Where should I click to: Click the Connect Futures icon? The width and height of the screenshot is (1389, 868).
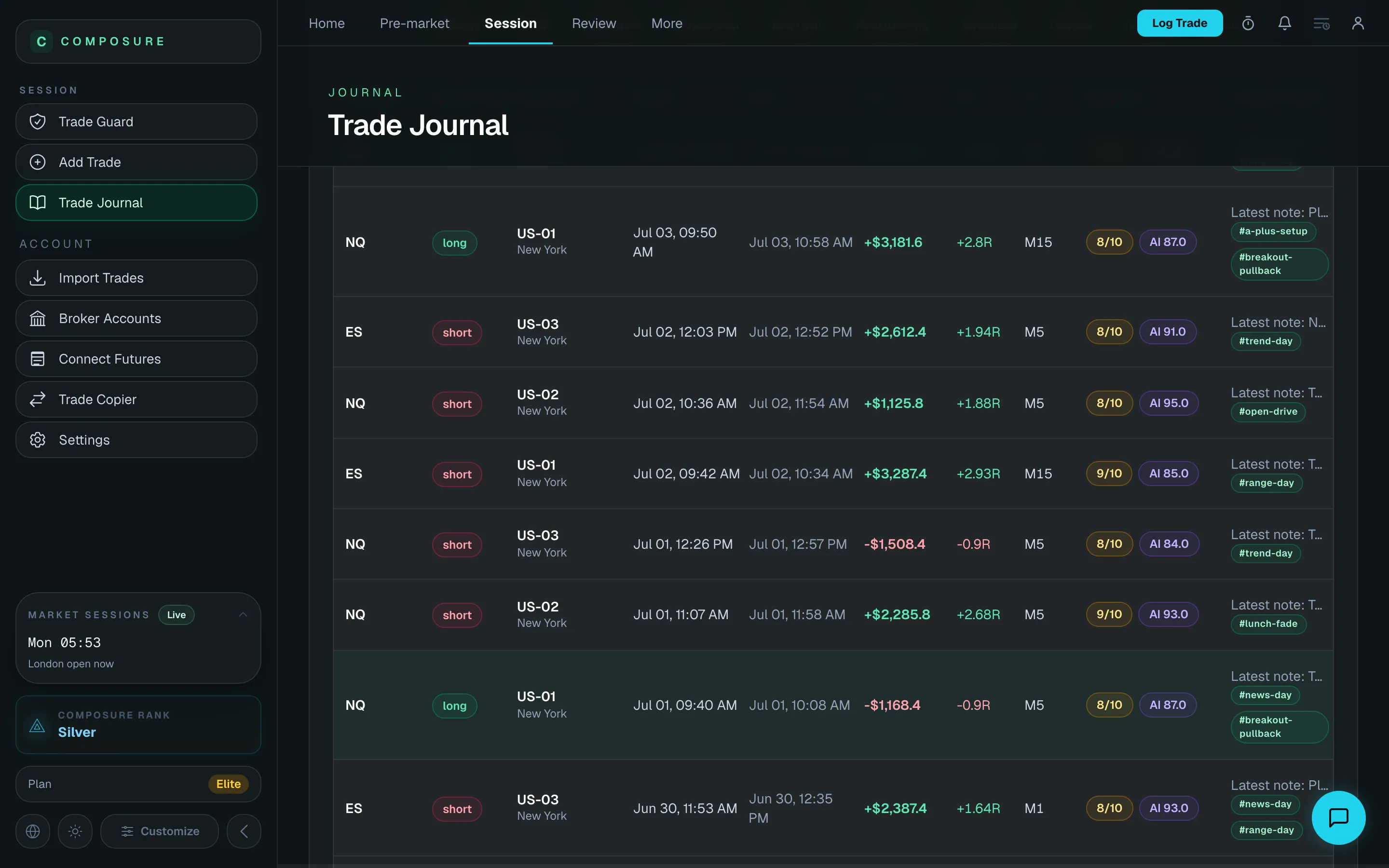click(38, 359)
